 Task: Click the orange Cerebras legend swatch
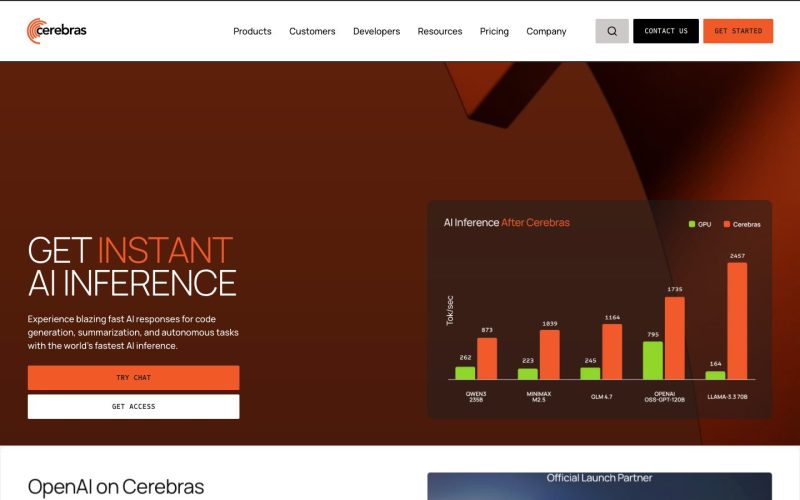(x=727, y=224)
